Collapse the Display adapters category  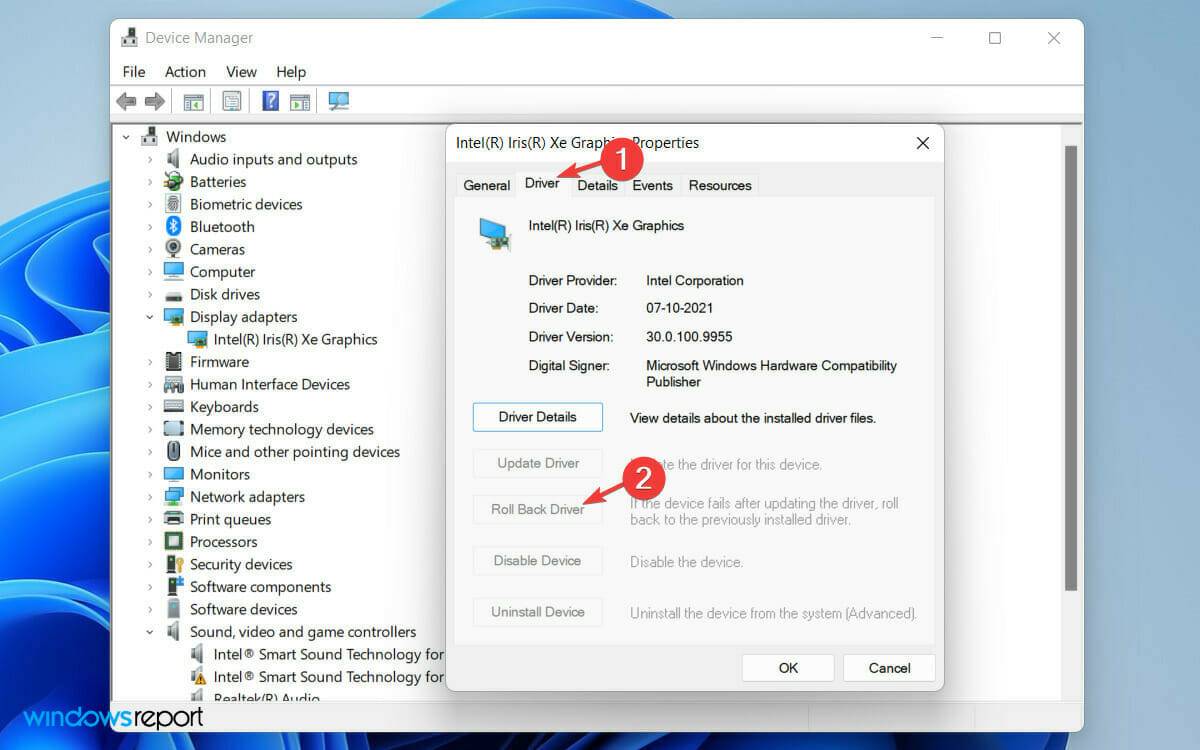click(150, 317)
